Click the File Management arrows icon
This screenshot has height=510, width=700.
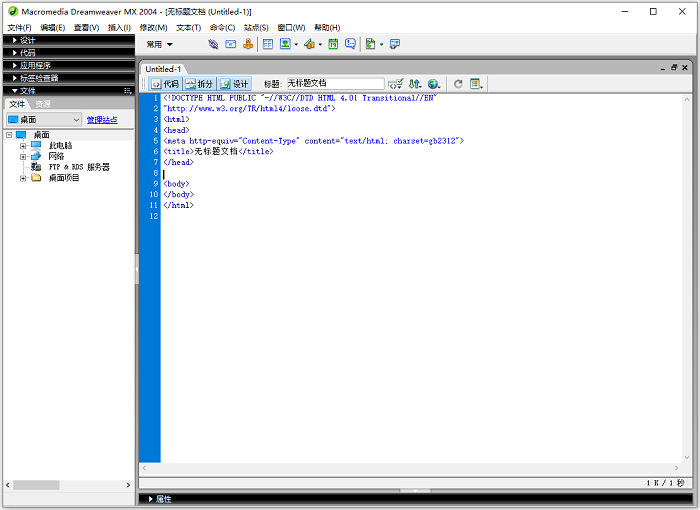coord(414,84)
